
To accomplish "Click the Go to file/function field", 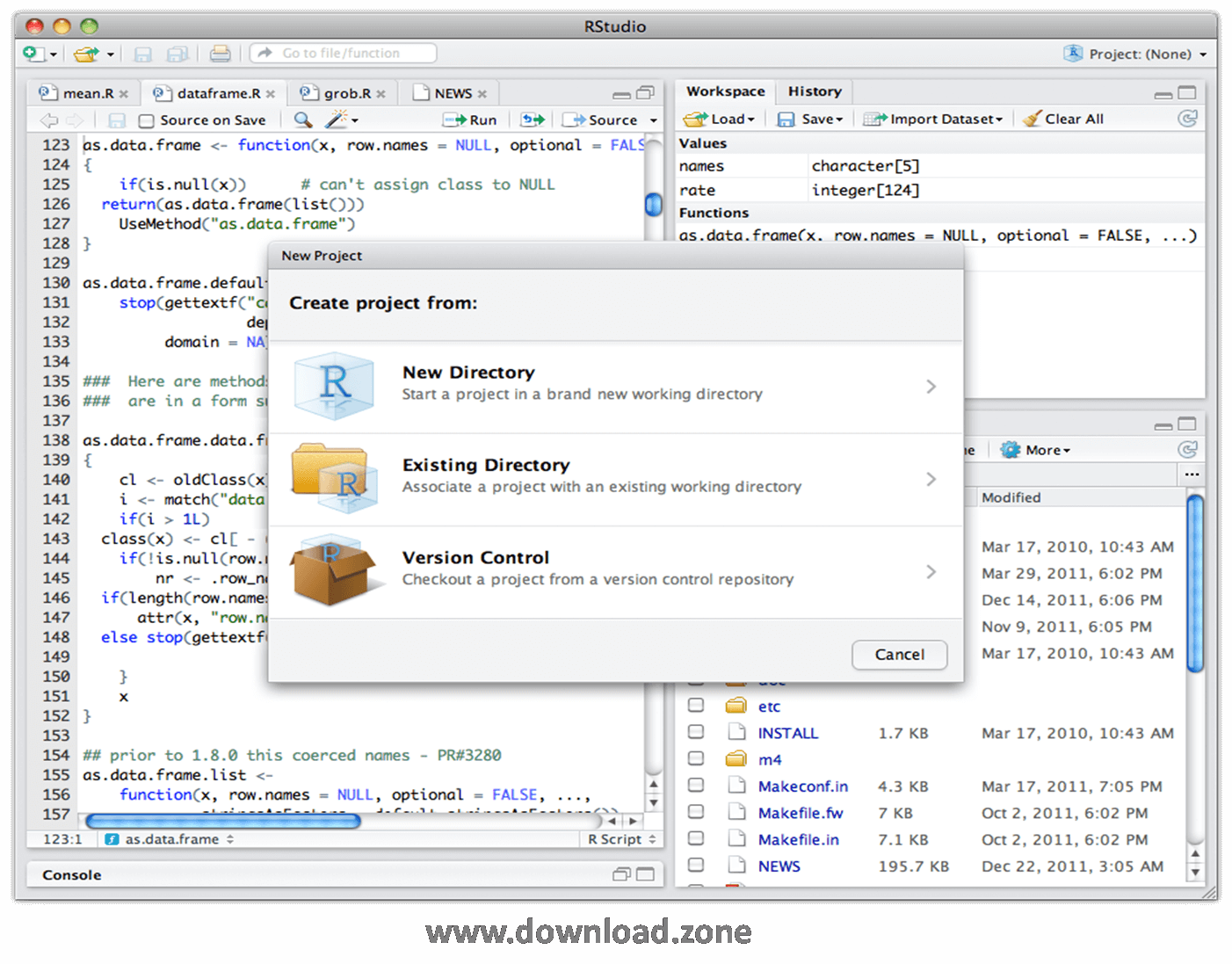I will [343, 54].
